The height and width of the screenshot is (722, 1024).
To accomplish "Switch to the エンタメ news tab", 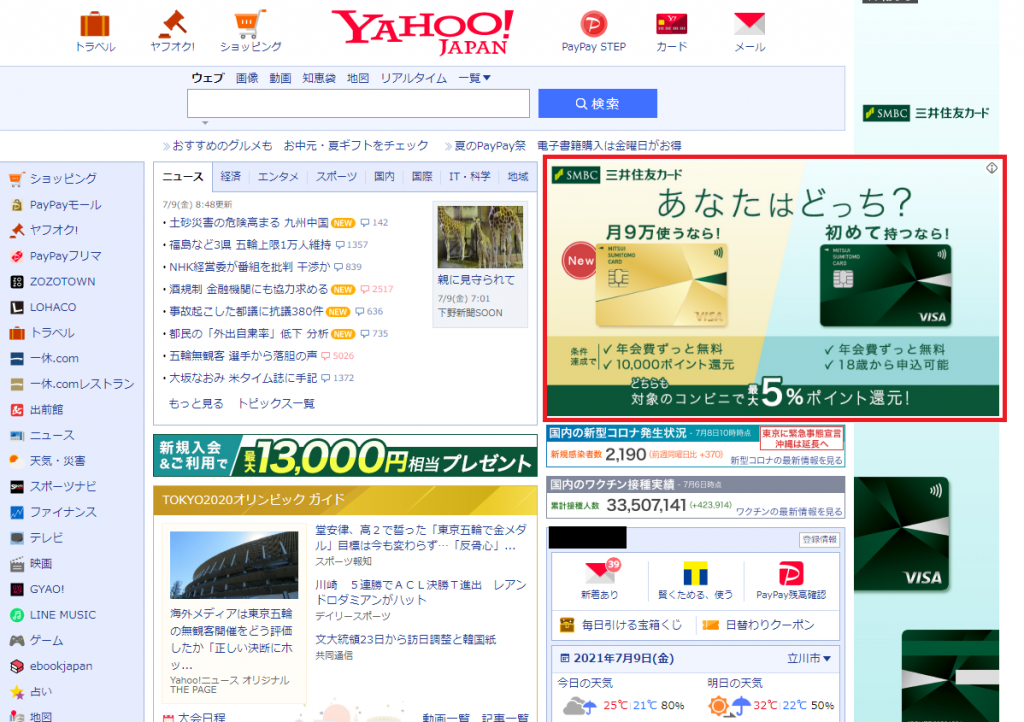I will coord(278,176).
